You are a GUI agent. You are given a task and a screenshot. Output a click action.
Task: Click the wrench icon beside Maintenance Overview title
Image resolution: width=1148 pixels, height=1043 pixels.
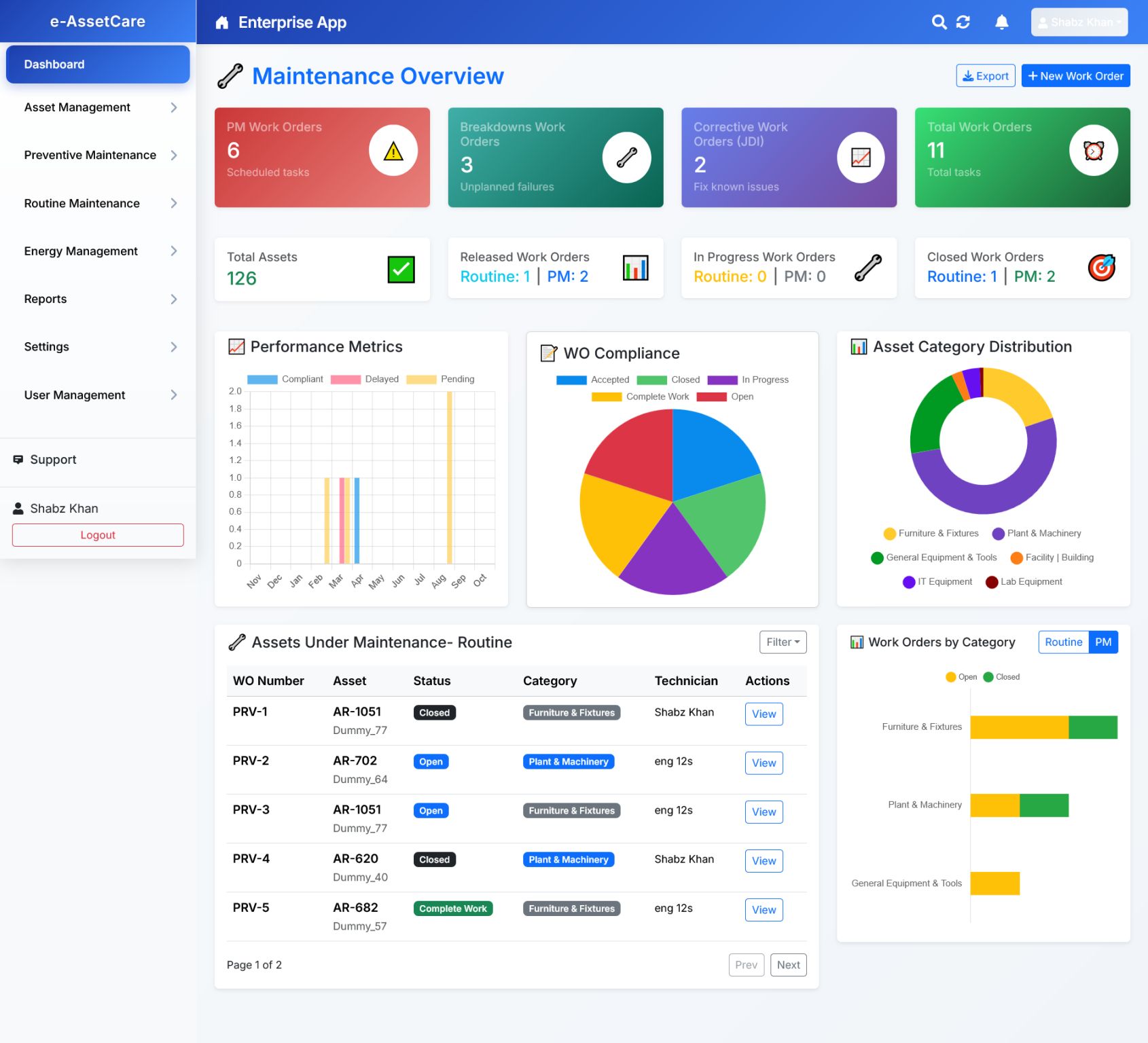230,75
